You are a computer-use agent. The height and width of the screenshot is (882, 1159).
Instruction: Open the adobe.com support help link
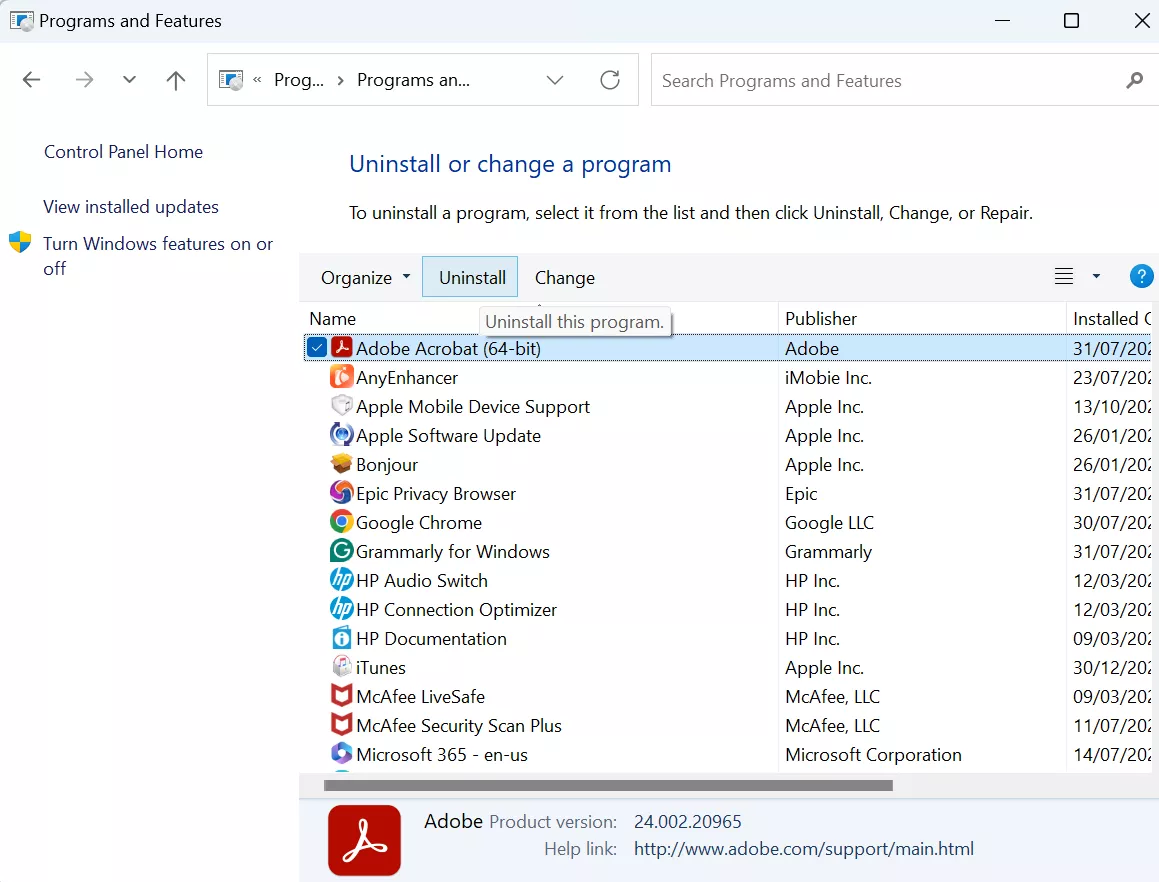803,848
